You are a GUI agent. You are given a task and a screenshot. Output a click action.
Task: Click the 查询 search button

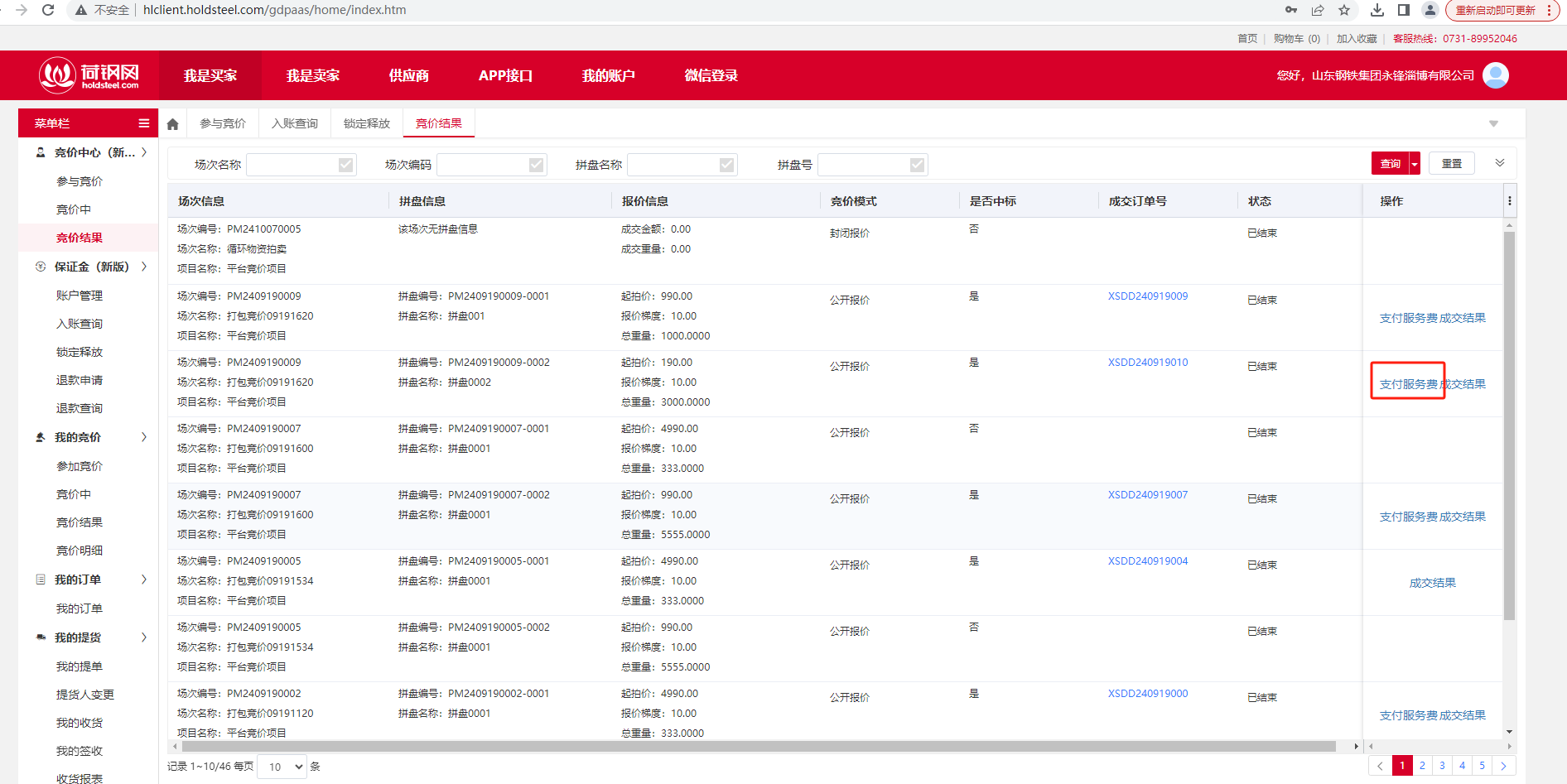point(1391,164)
